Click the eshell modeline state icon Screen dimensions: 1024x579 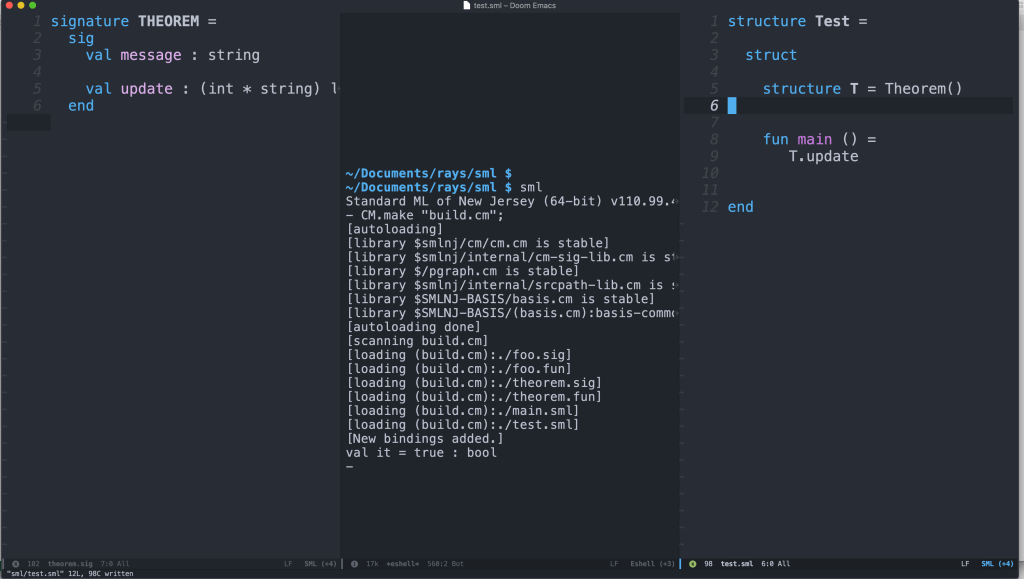pos(354,564)
